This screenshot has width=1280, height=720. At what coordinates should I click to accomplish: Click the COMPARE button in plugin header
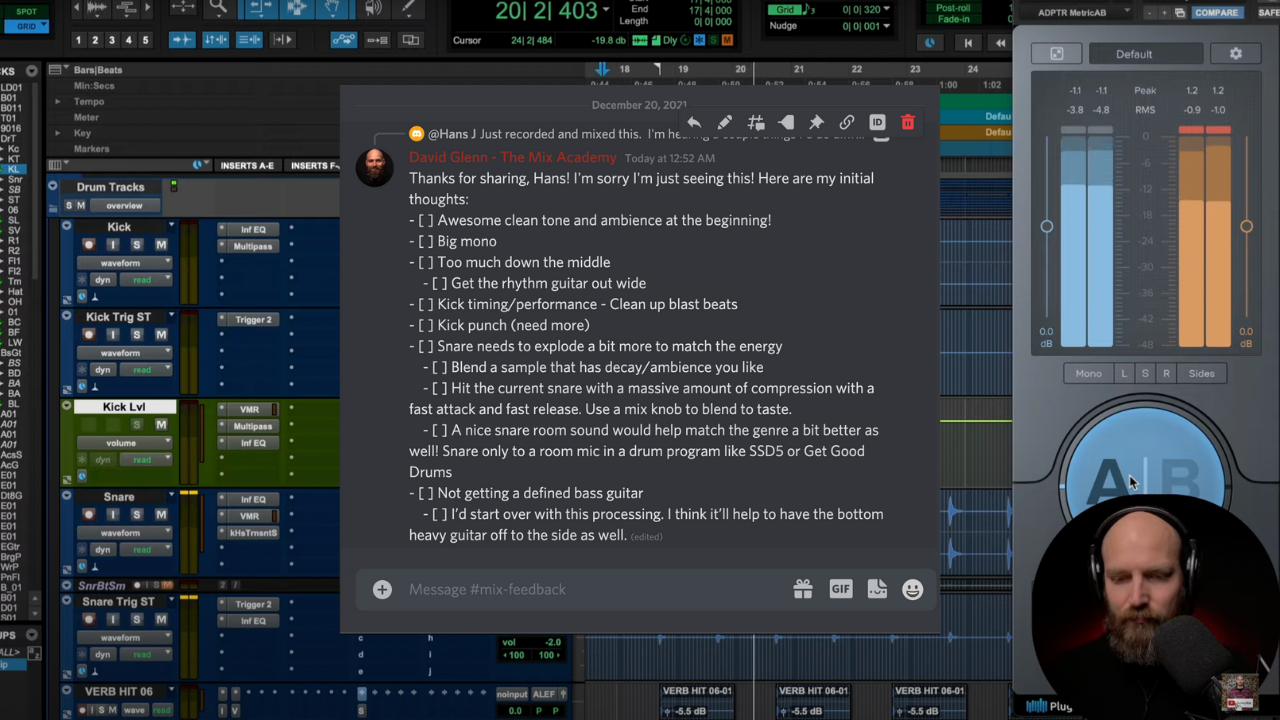point(1216,12)
